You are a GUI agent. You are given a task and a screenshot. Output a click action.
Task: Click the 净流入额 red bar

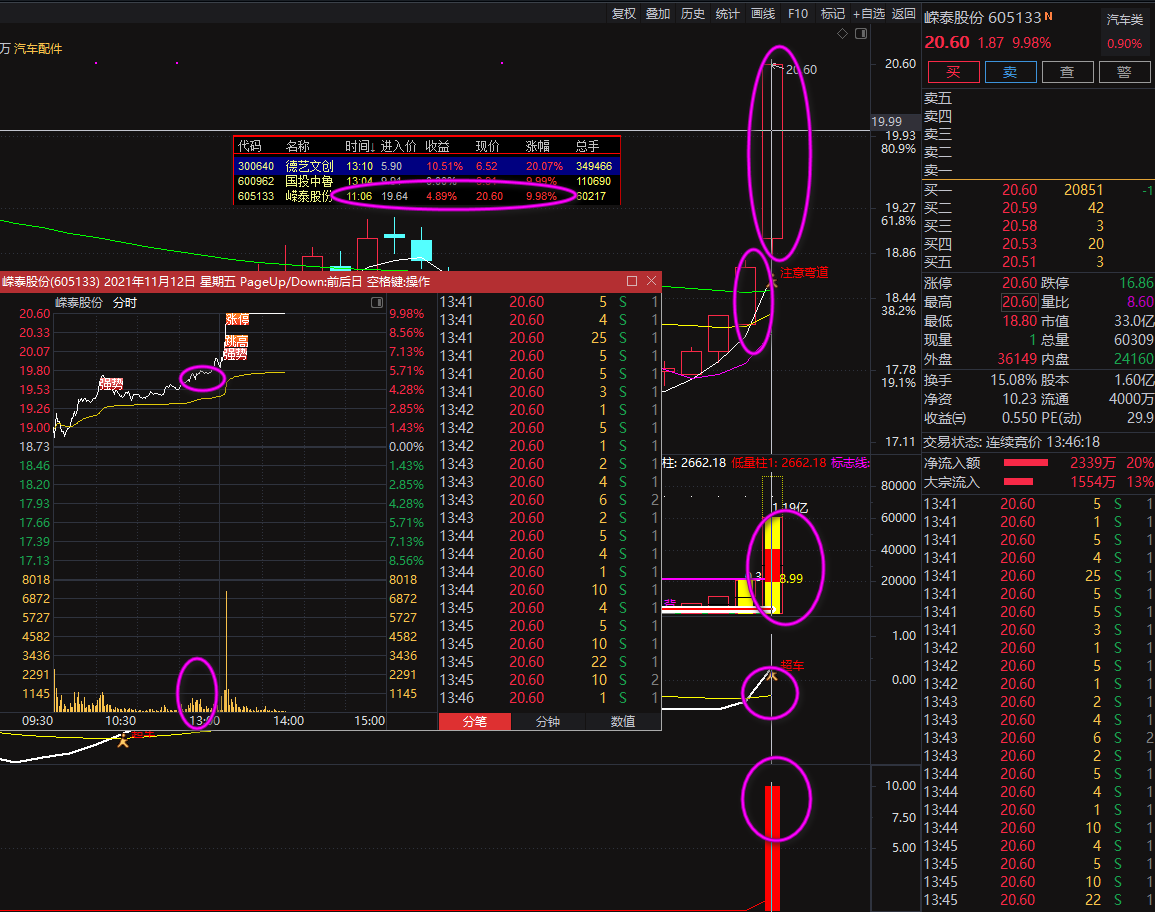tap(1025, 463)
